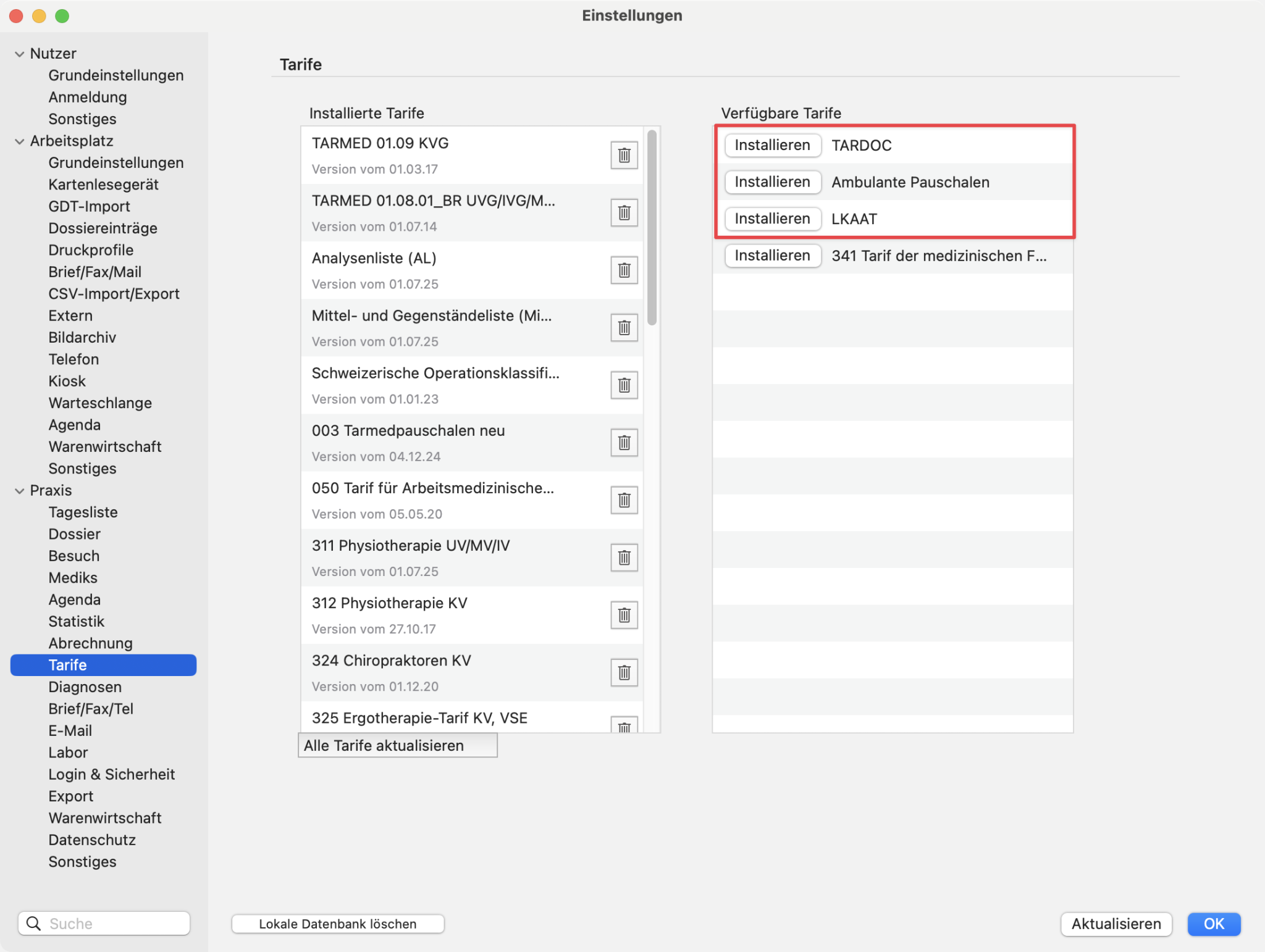Delete the 324 Chiropraktoren KV tariff
The width and height of the screenshot is (1265, 952).
(624, 672)
